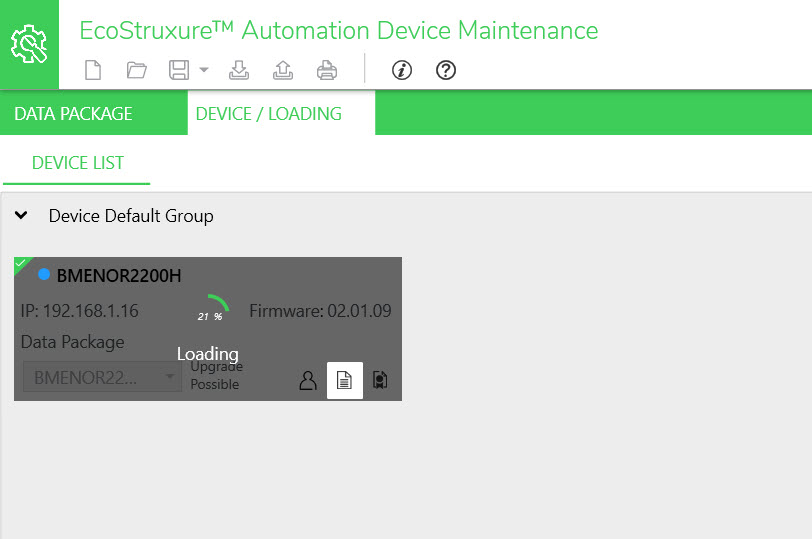812x539 pixels.
Task: Save the project with floppy icon
Action: coord(179,70)
